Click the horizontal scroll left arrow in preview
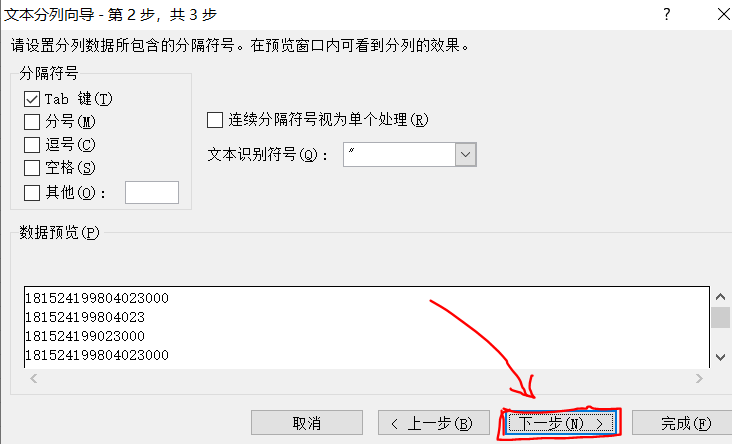 click(34, 379)
